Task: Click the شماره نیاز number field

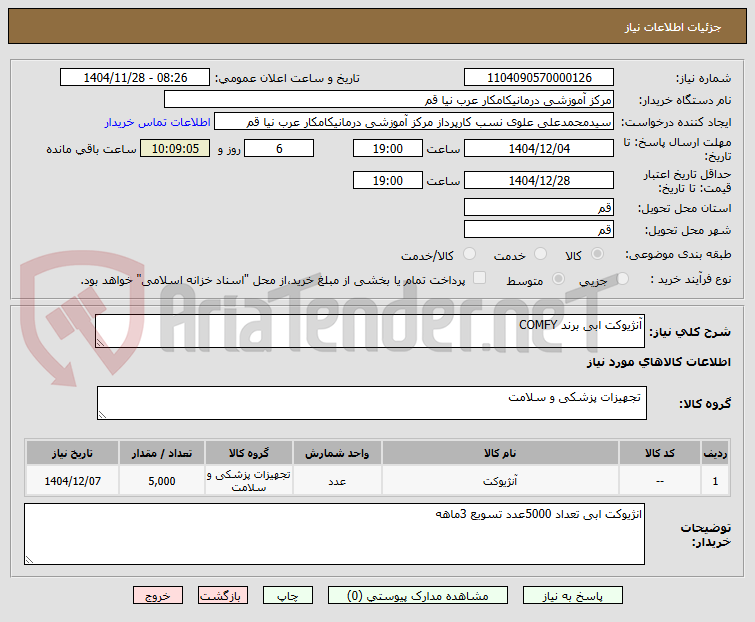Action: pyautogui.click(x=539, y=77)
